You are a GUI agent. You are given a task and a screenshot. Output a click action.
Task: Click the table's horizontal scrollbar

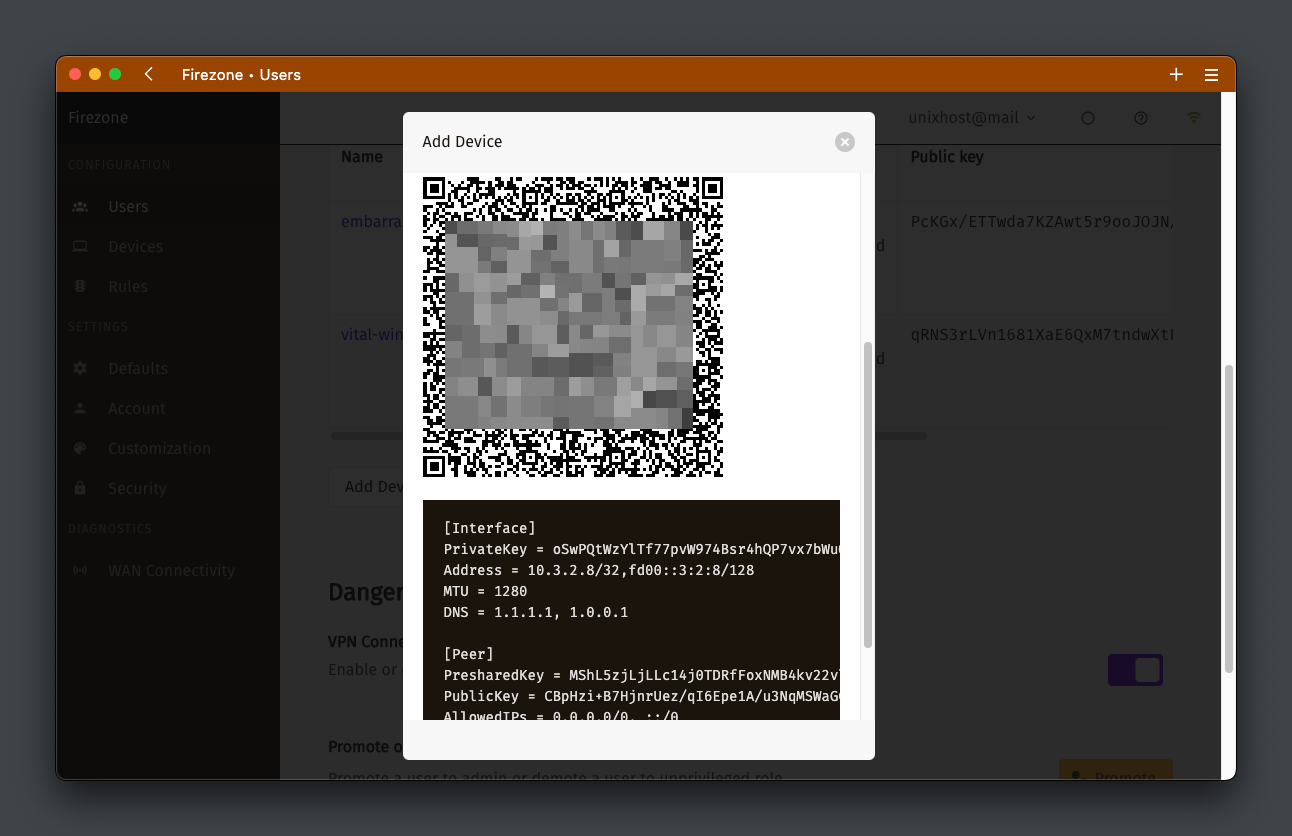(x=900, y=436)
